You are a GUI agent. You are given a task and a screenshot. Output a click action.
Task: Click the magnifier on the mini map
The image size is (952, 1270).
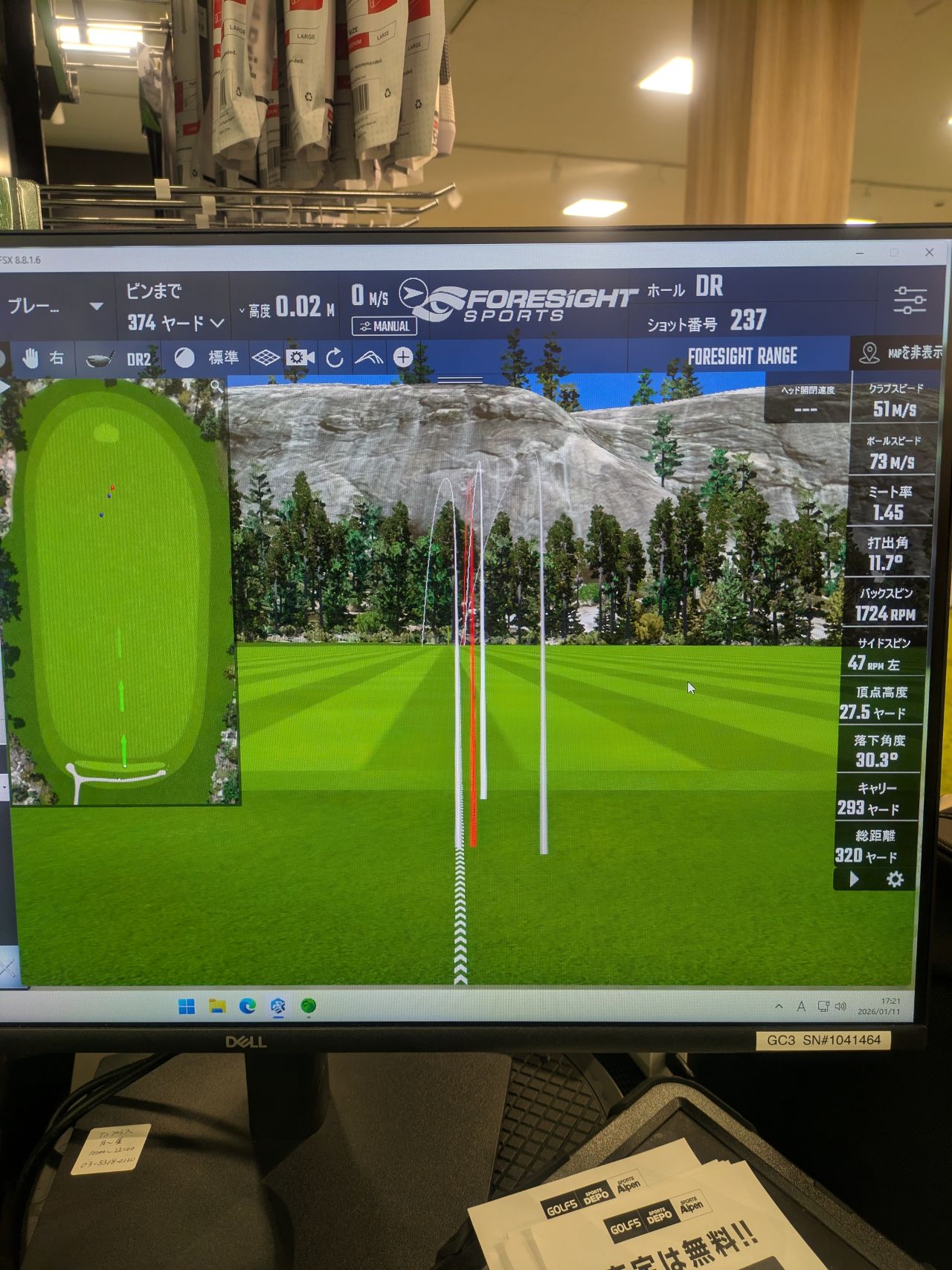click(x=216, y=386)
